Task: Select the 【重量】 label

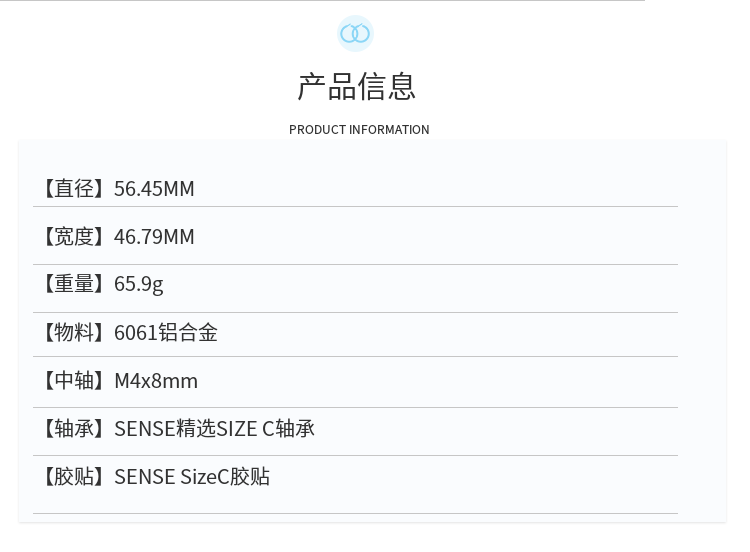Action: [74, 284]
